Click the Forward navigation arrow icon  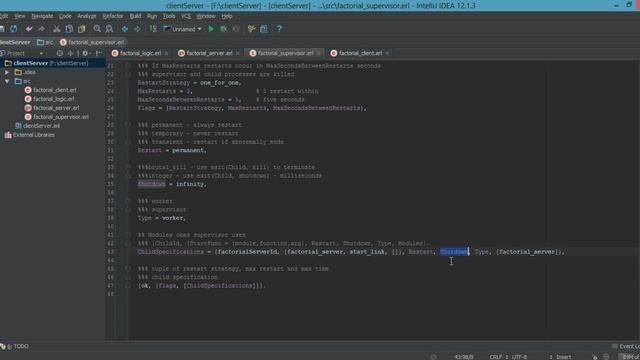pyautogui.click(x=138, y=29)
